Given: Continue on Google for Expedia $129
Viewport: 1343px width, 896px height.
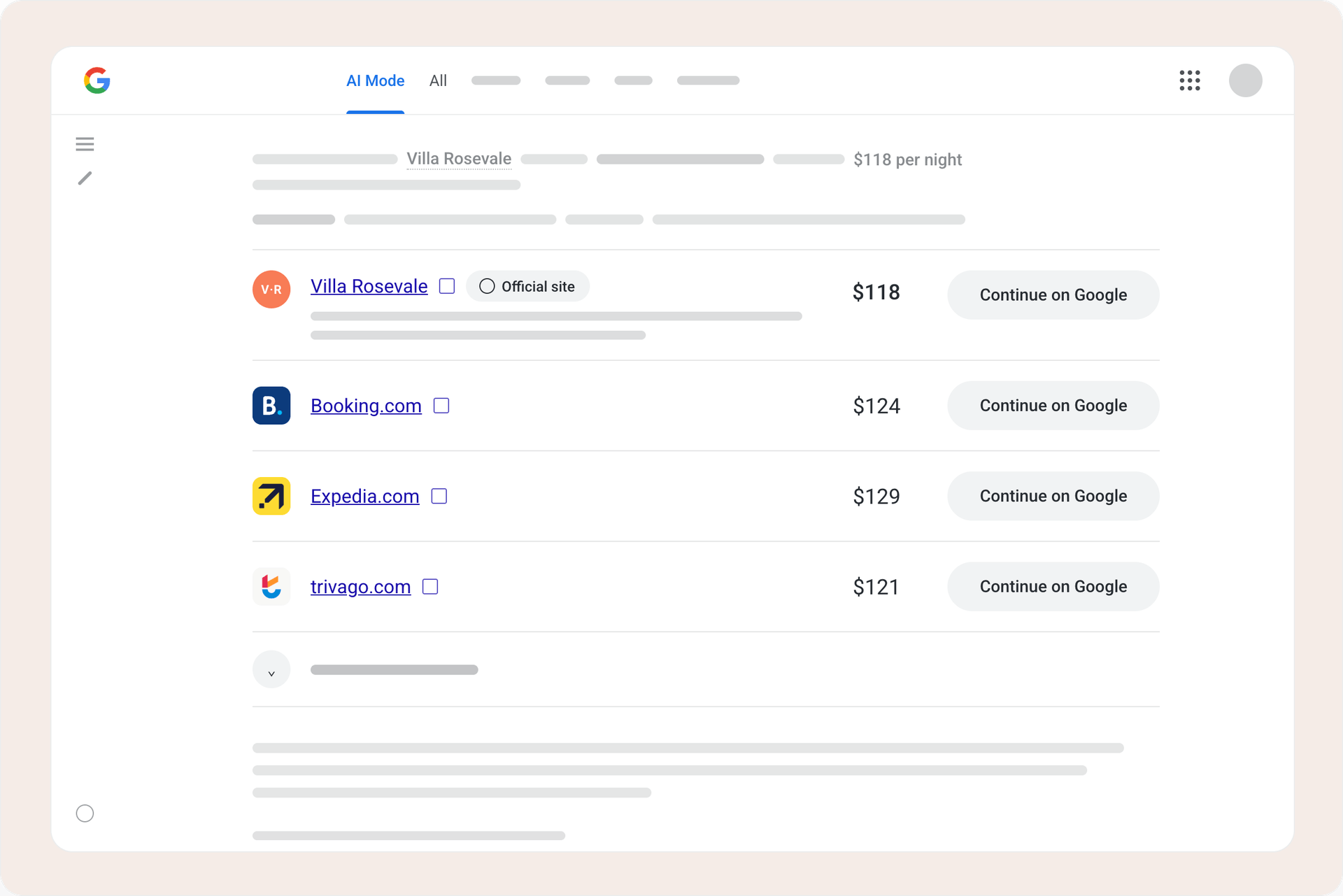Looking at the screenshot, I should (1053, 496).
